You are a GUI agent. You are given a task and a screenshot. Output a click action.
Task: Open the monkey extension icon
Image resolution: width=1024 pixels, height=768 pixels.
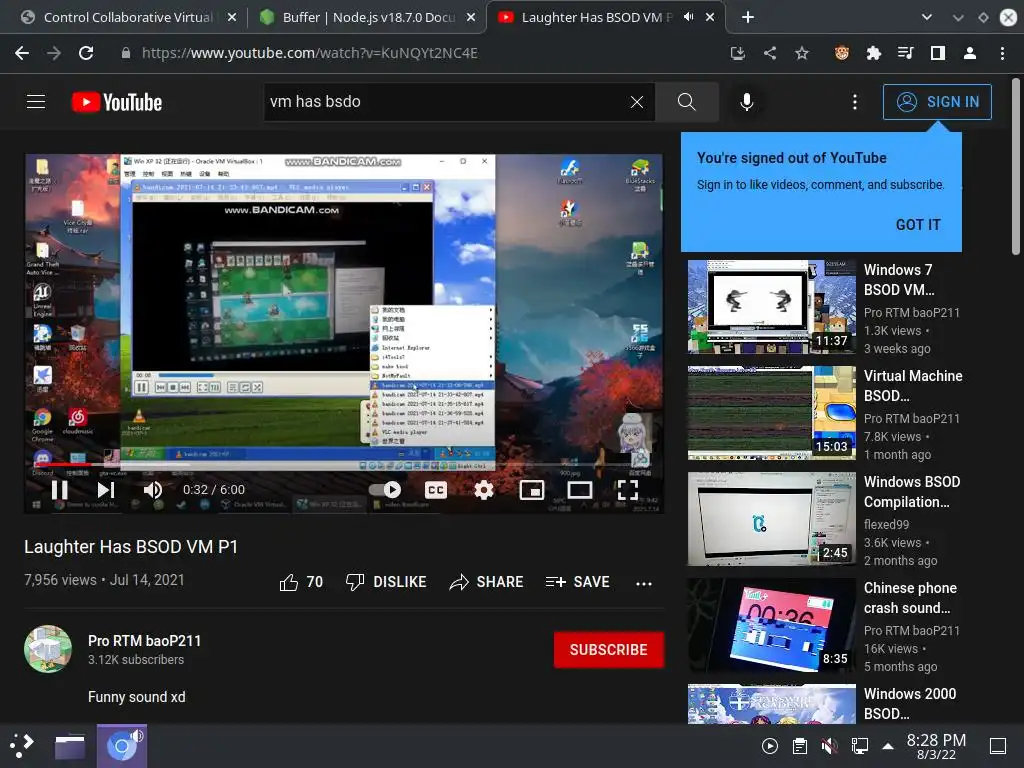842,53
